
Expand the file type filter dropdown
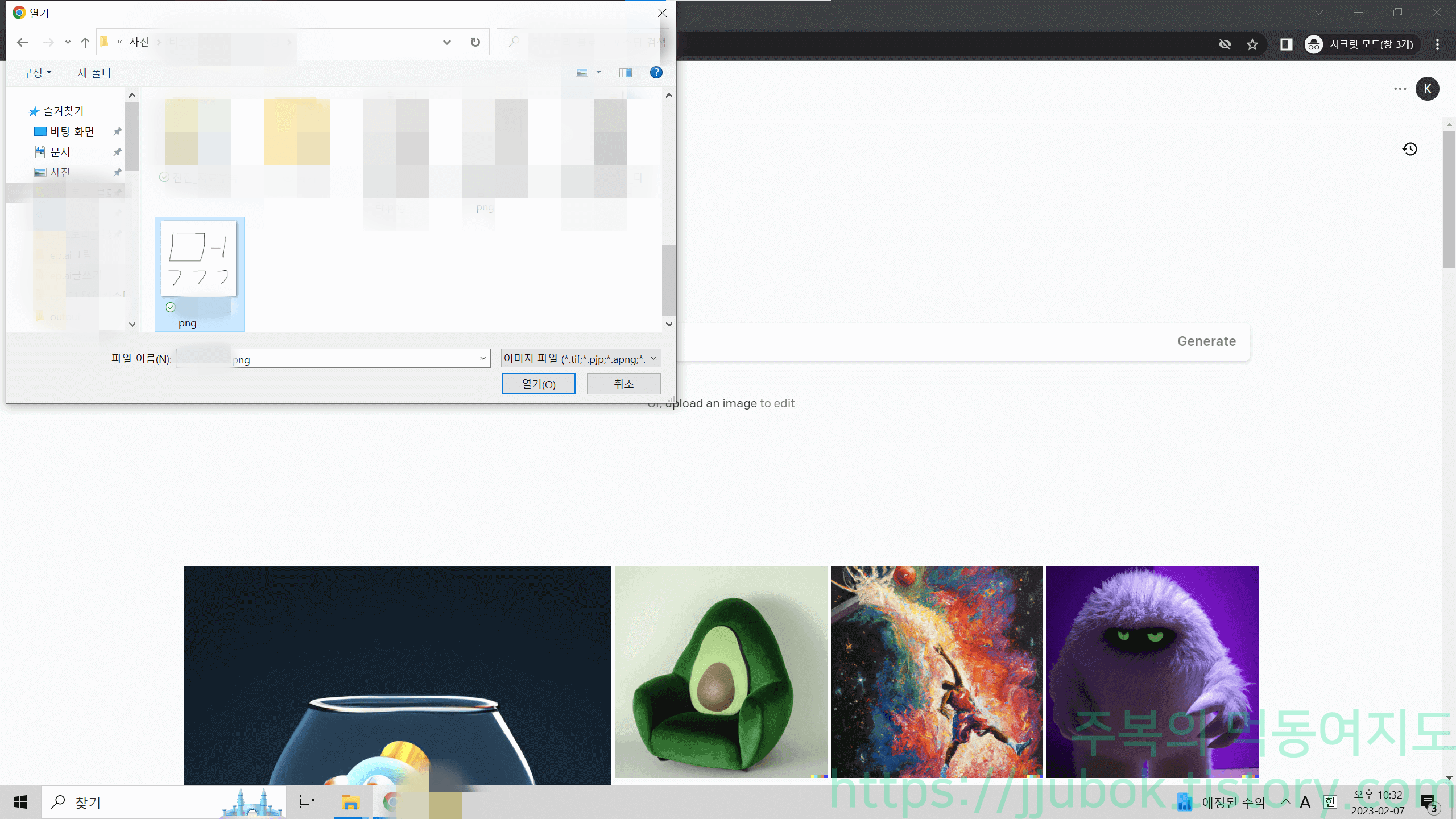click(x=653, y=358)
